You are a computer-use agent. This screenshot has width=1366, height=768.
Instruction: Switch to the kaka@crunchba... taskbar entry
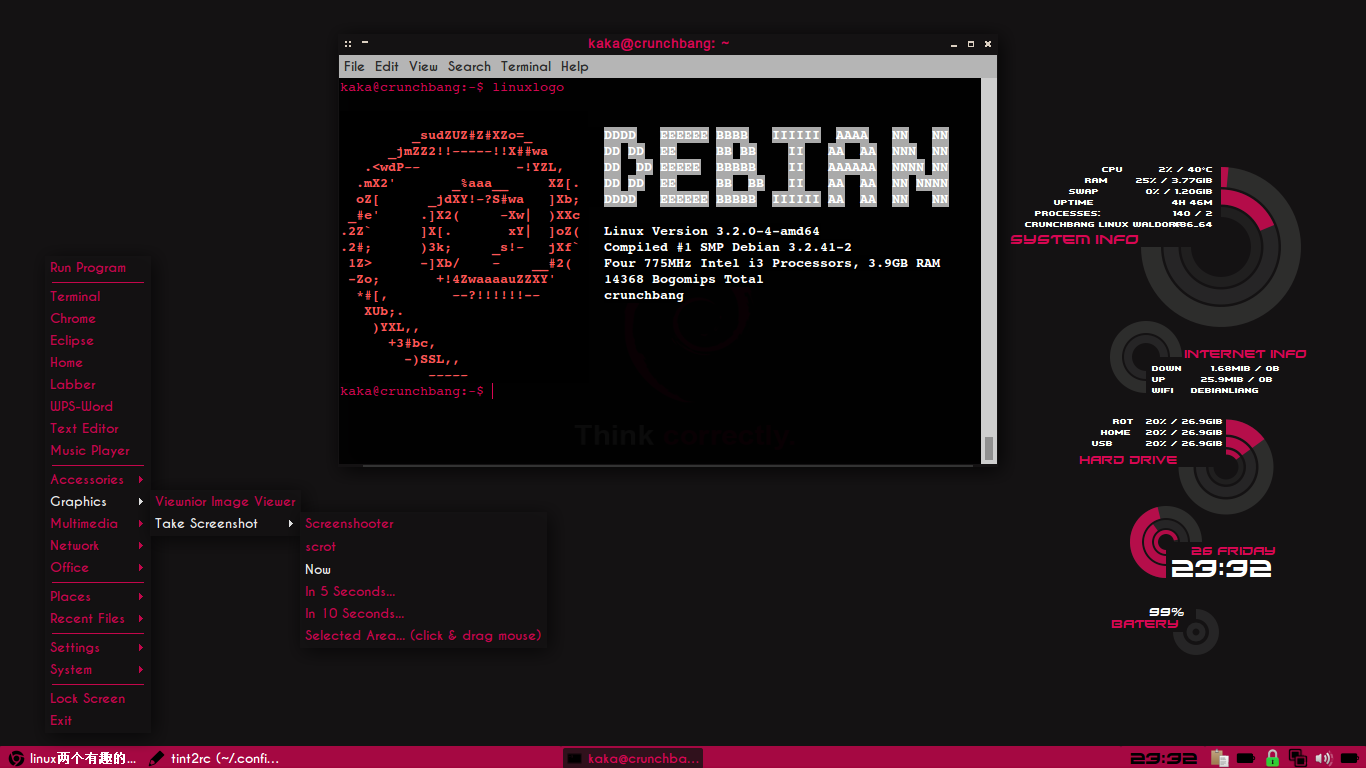(633, 758)
